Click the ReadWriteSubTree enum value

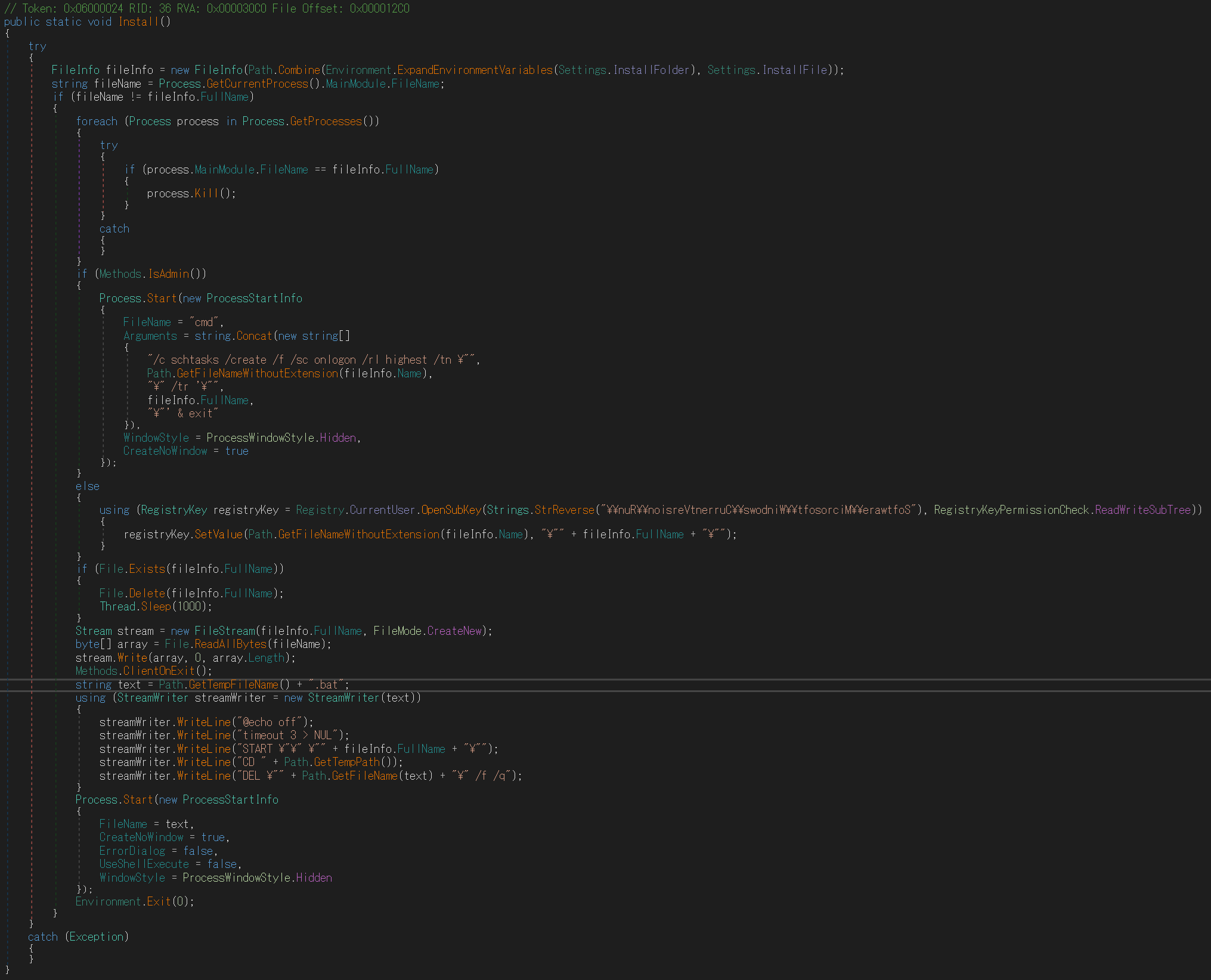coord(1142,510)
